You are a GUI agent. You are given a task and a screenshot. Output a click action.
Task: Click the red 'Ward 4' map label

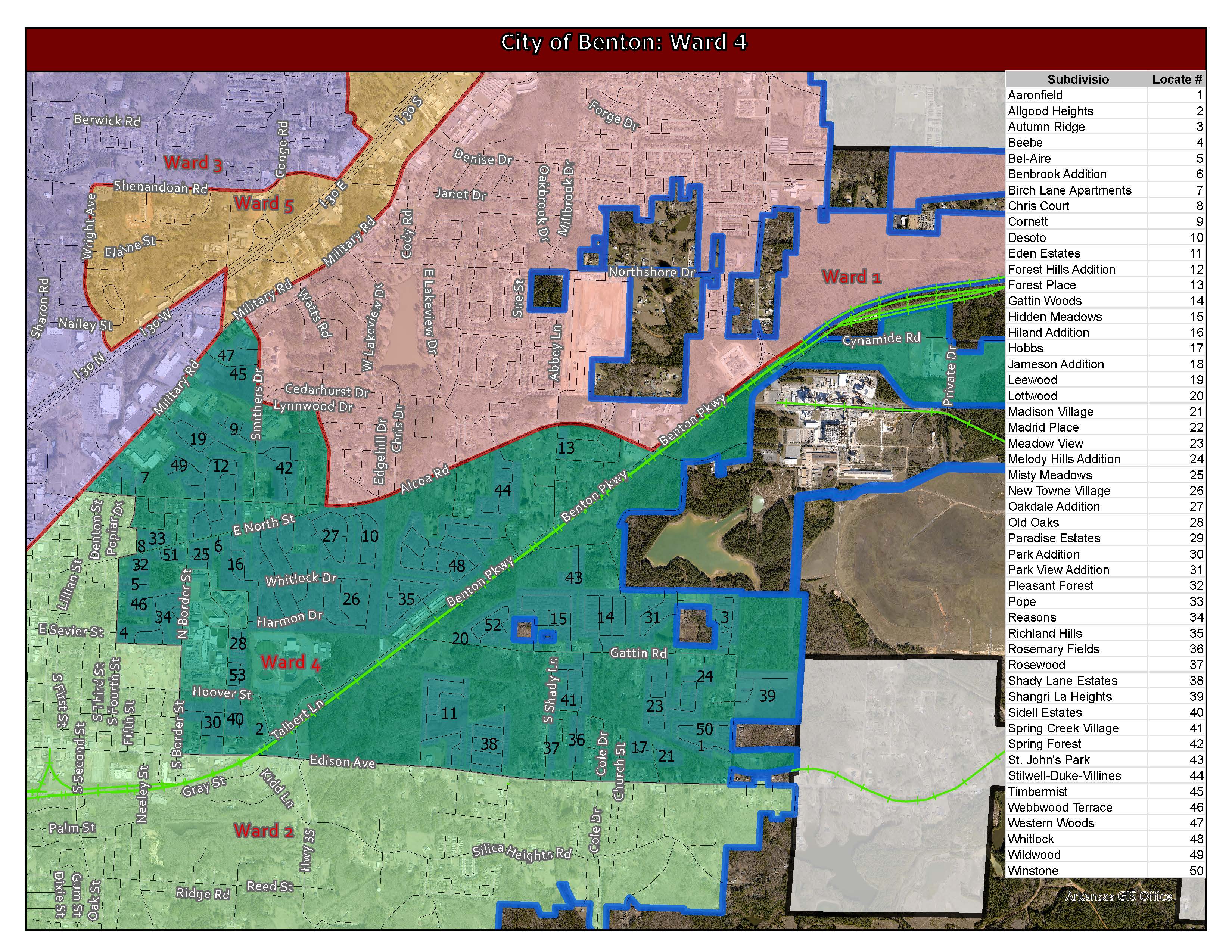point(290,663)
